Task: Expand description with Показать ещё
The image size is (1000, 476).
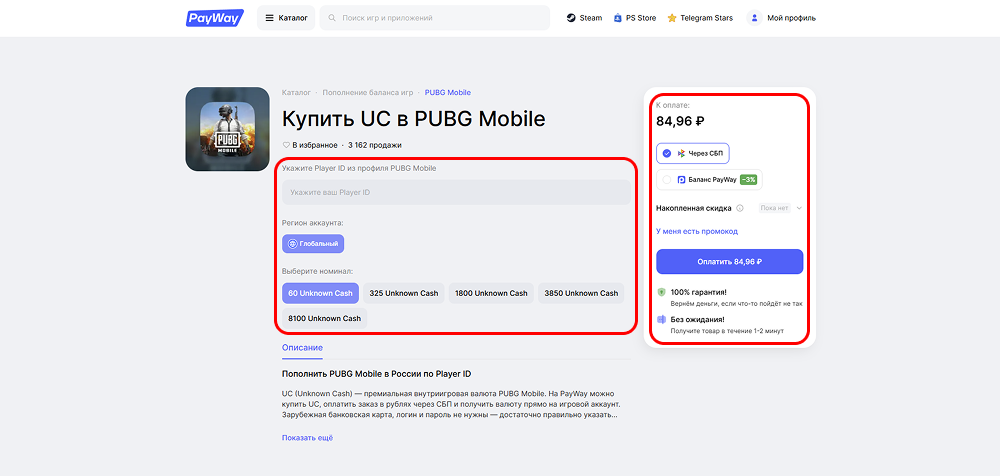Action: 307,438
